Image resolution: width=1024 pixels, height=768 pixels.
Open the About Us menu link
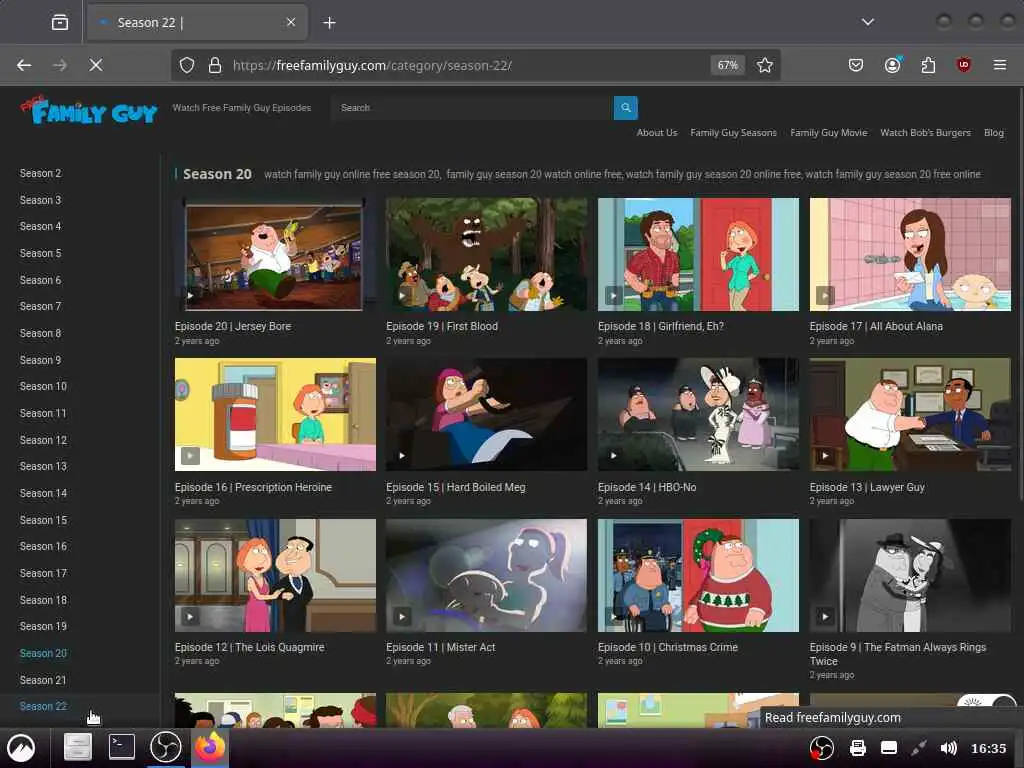(657, 133)
